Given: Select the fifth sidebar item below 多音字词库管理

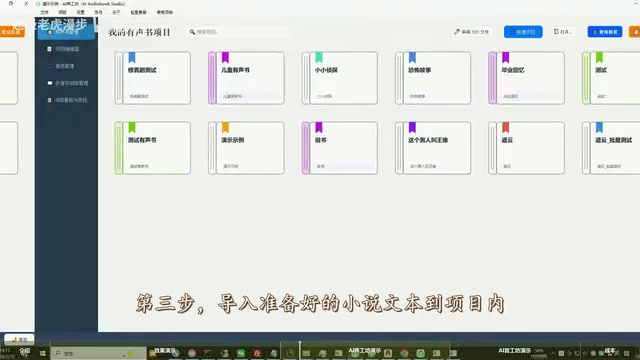Looking at the screenshot, I should click(x=66, y=100).
